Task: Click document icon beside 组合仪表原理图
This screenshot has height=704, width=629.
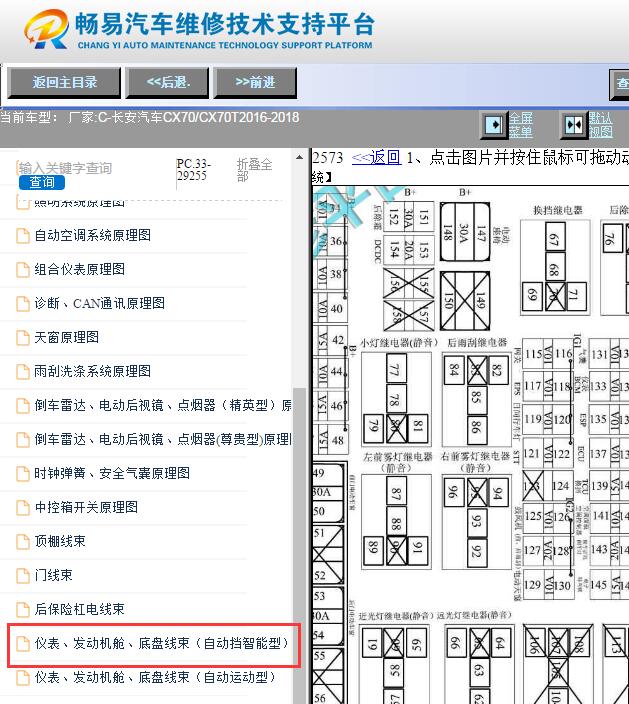Action: 23,270
